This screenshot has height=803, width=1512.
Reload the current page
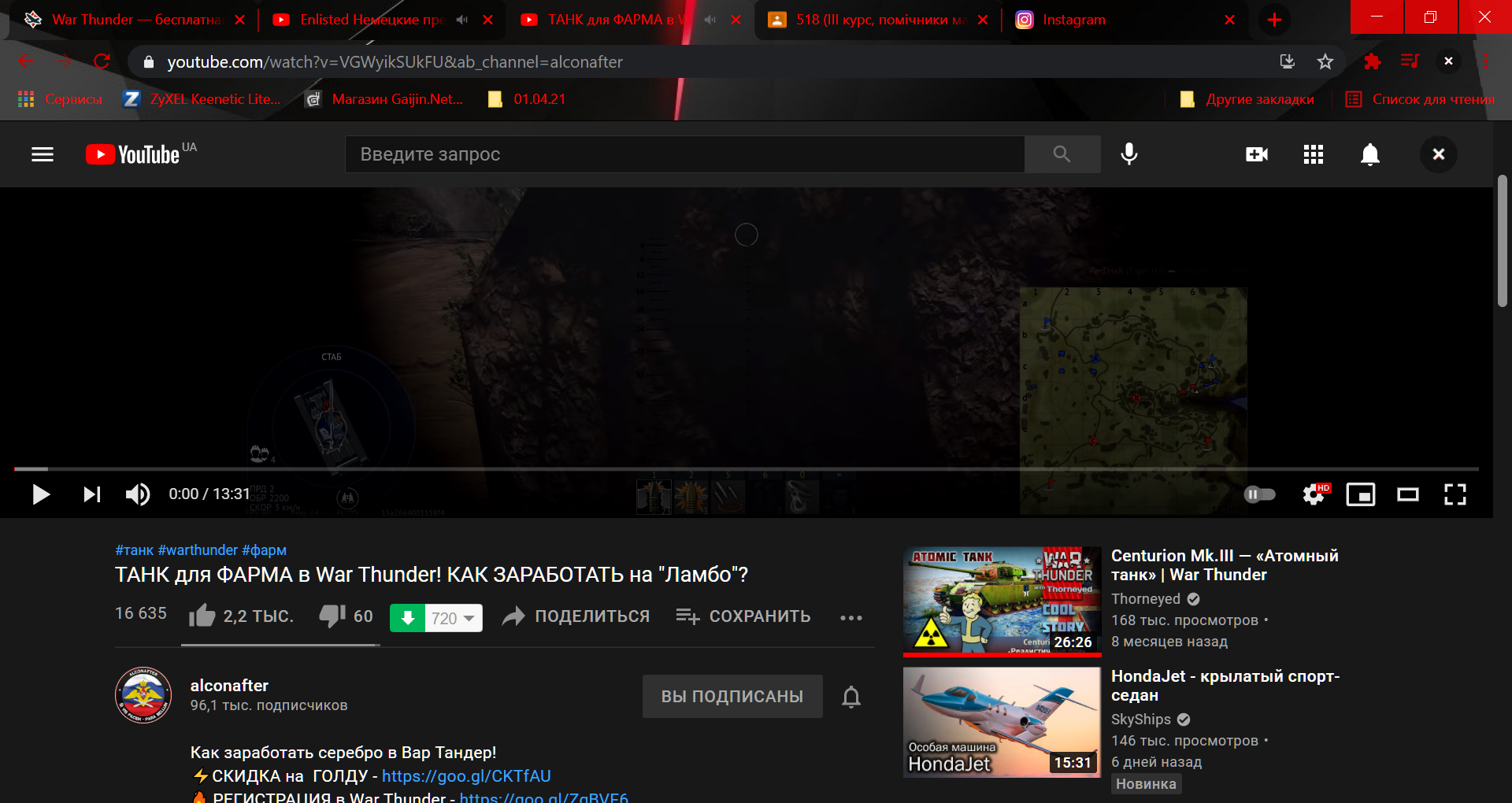point(102,61)
